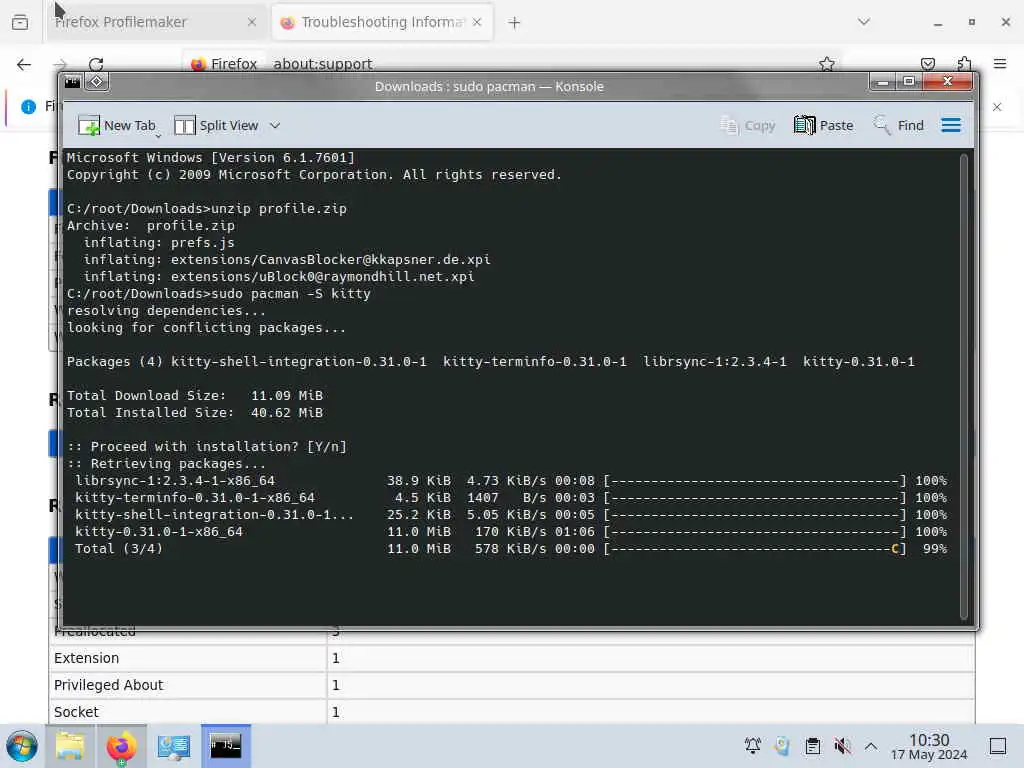
Task: Click the Konsole terminal window icon
Action: [x=72, y=82]
